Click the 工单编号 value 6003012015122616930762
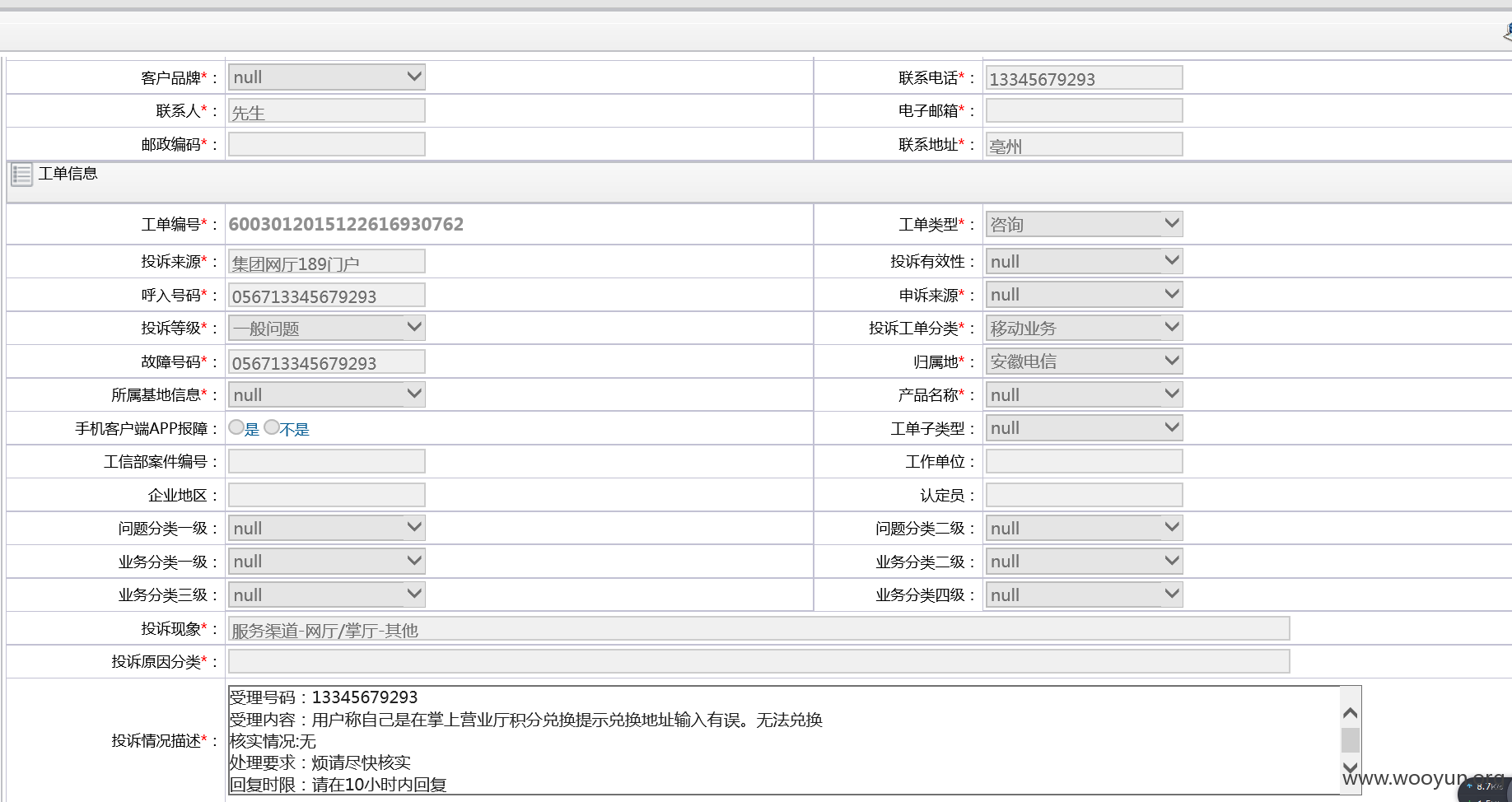Screen dimensions: 1512x802 click(x=346, y=224)
